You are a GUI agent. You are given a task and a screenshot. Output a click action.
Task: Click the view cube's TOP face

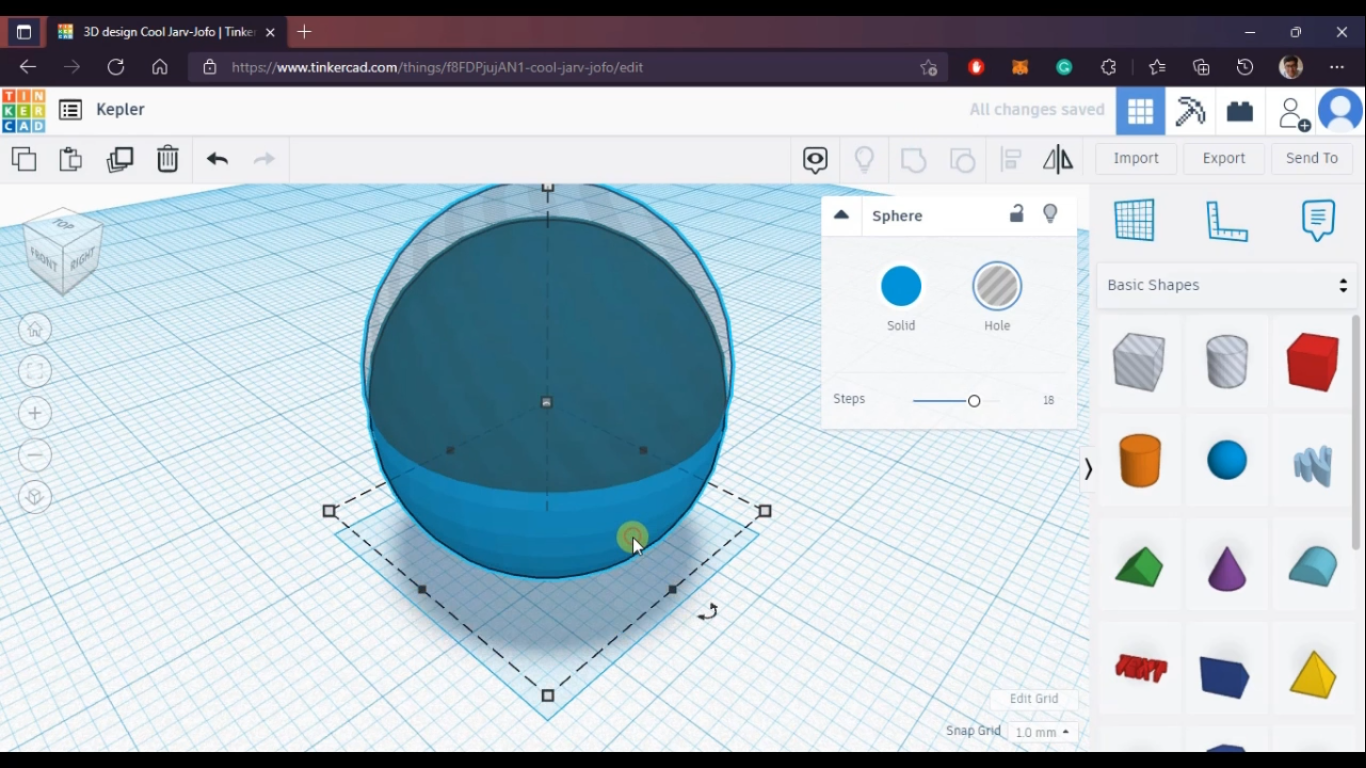(x=64, y=224)
